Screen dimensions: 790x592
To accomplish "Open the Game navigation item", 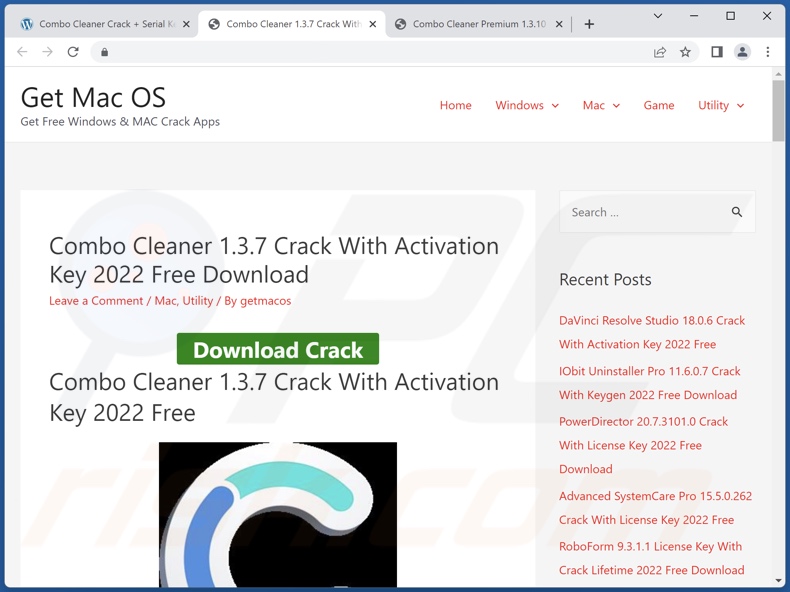I will (x=659, y=105).
